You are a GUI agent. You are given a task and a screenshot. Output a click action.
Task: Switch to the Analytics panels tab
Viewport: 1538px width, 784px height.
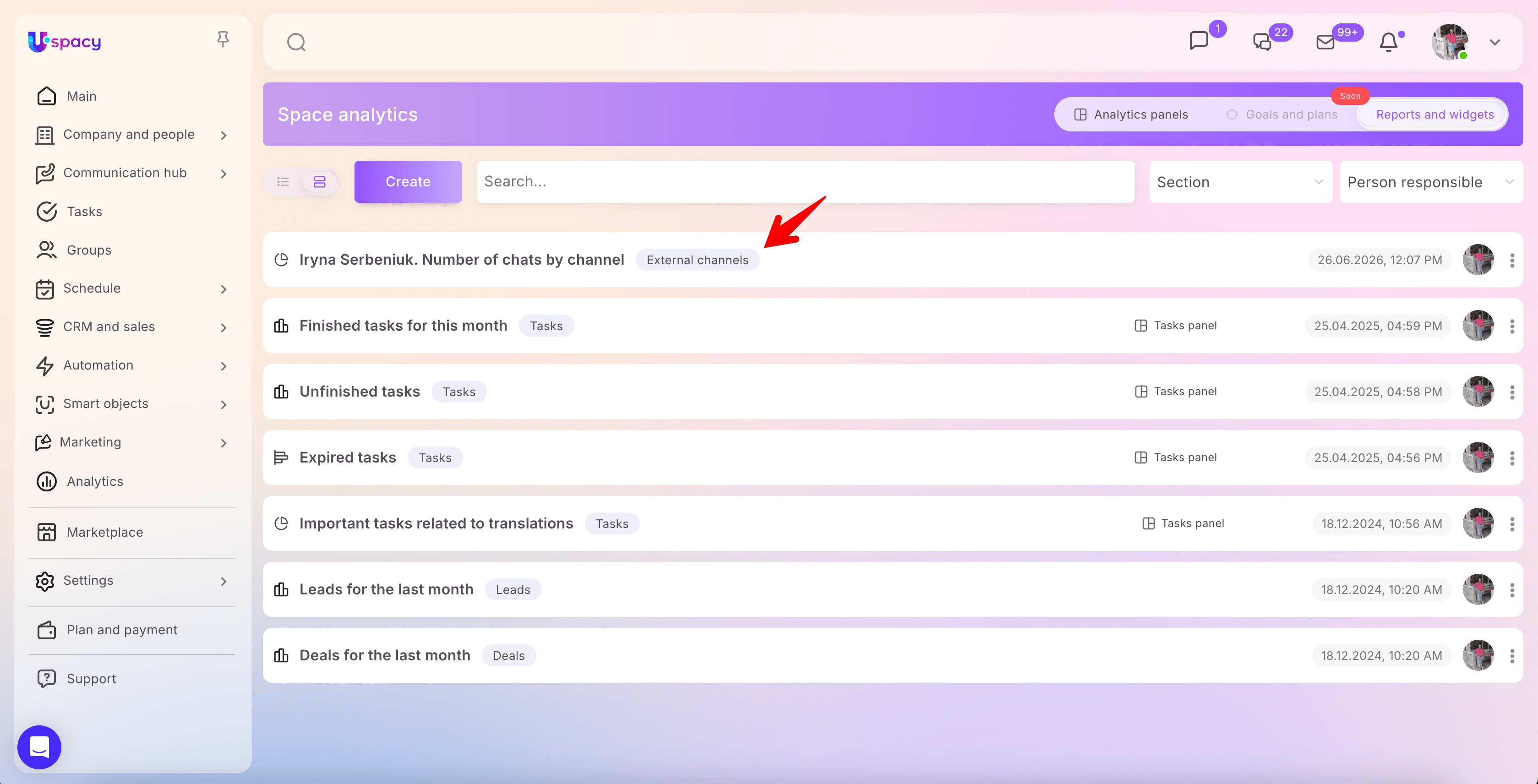[1131, 114]
